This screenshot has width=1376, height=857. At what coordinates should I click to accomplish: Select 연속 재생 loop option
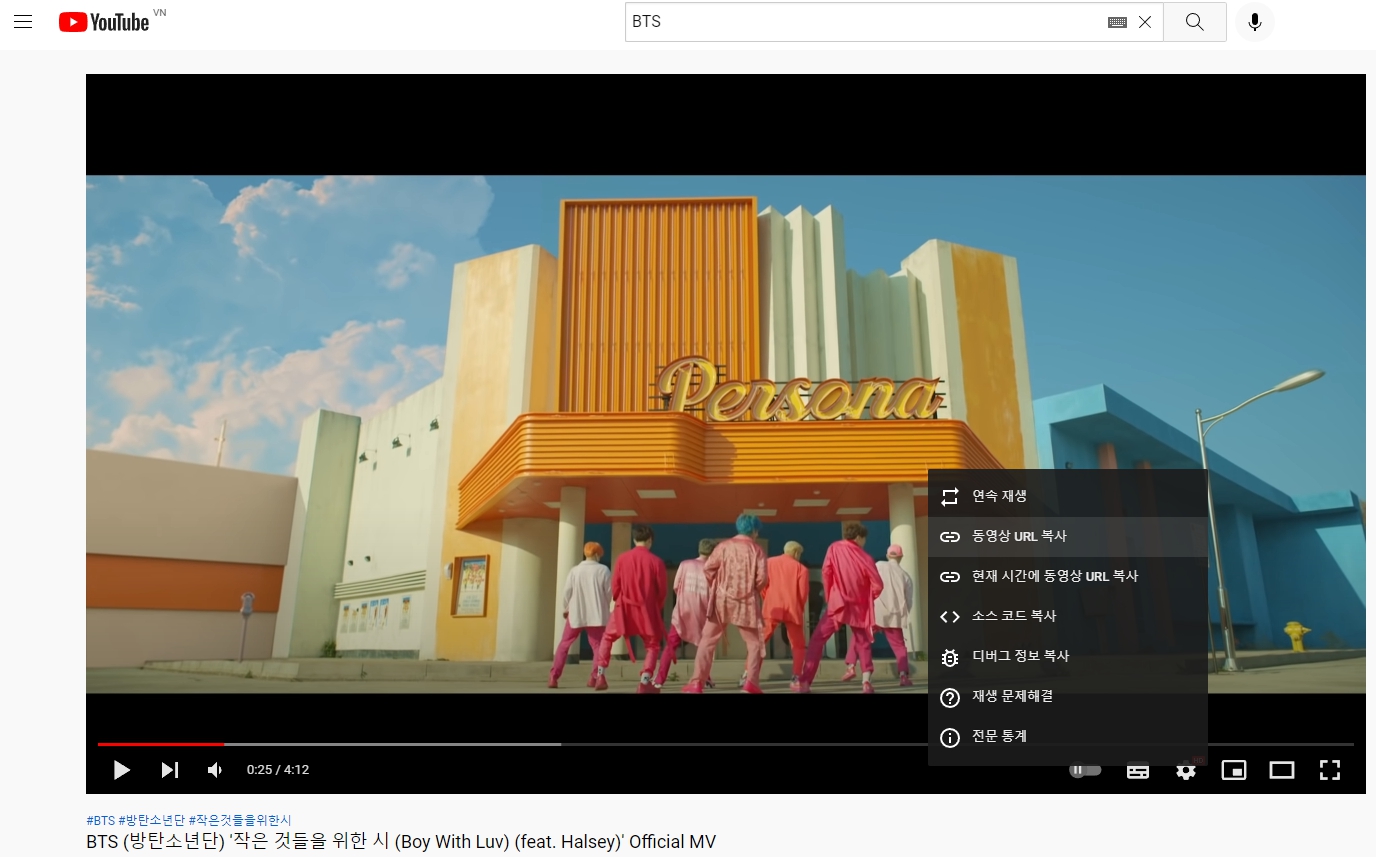(1068, 496)
